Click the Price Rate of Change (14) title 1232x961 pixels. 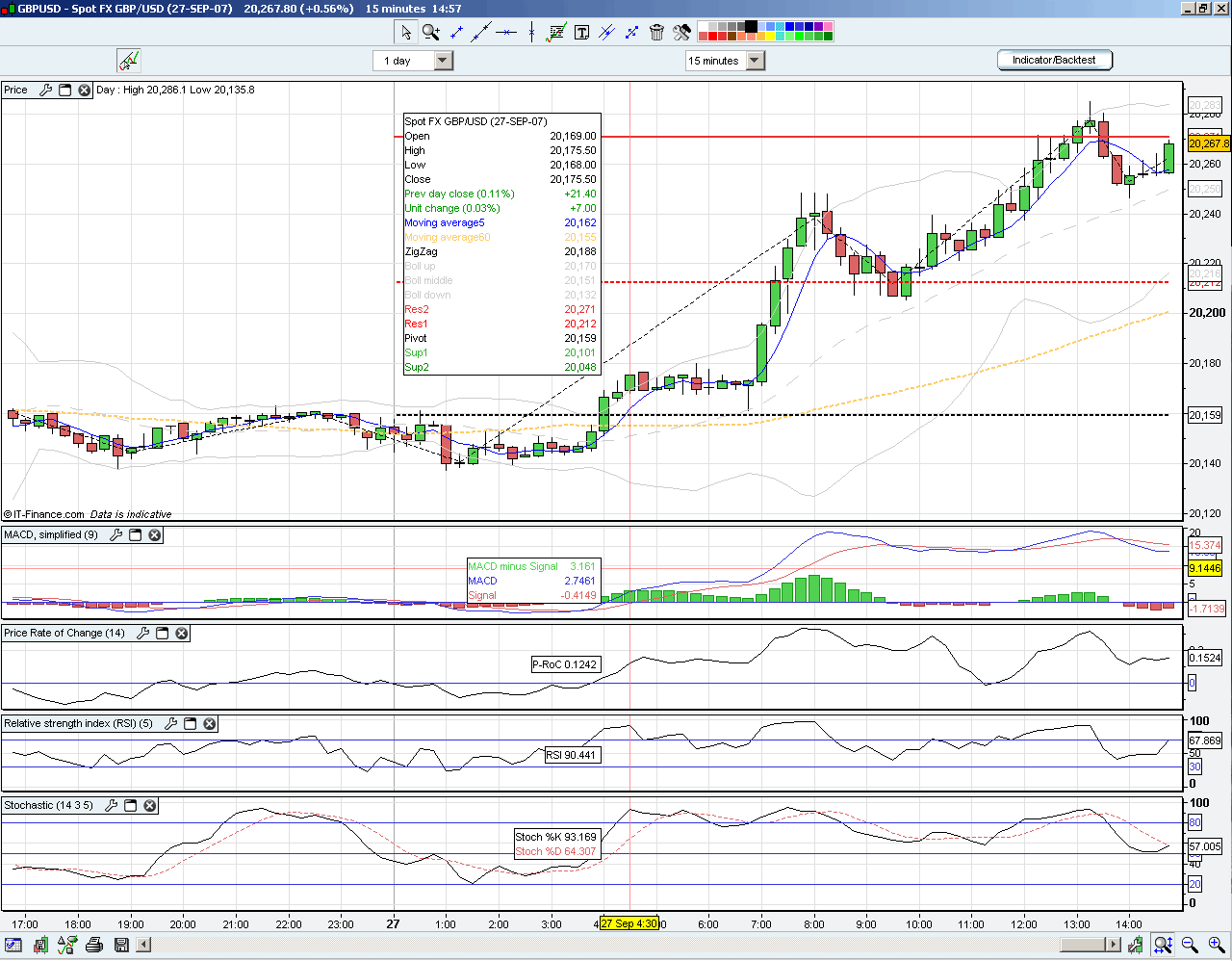pyautogui.click(x=64, y=633)
